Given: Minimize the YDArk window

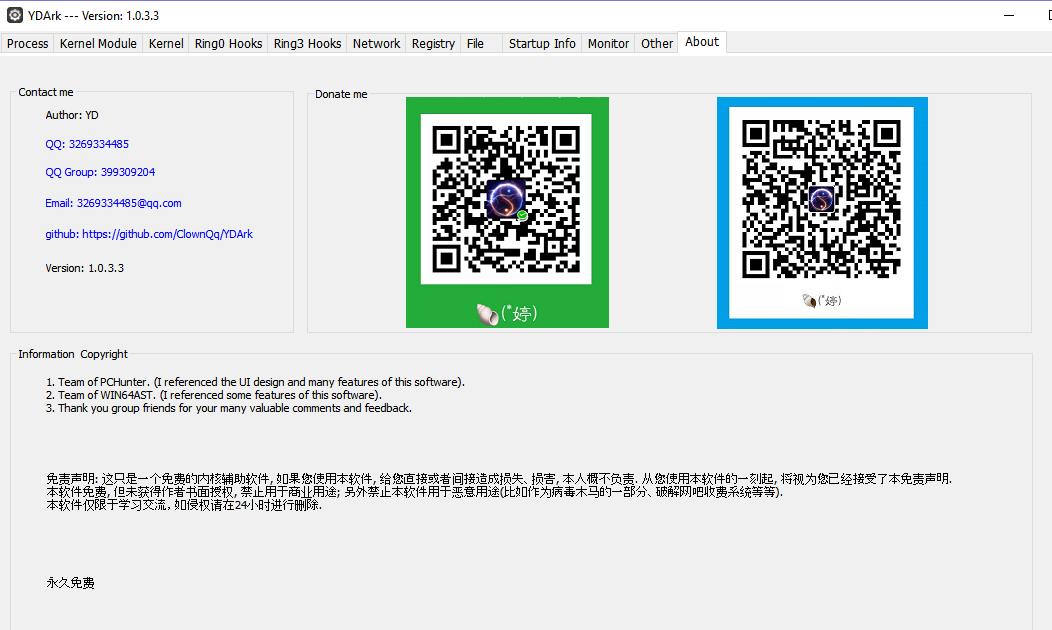Looking at the screenshot, I should point(1008,15).
